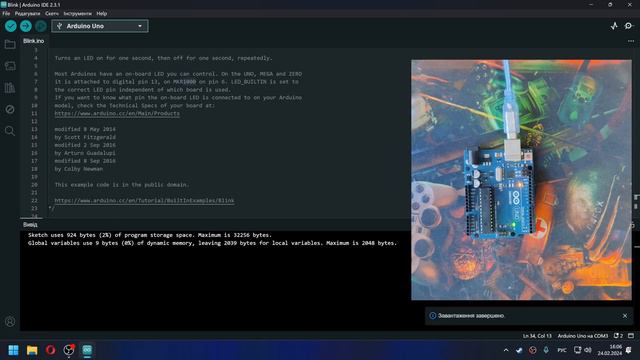Screen dimensions: 640x360
Task: Open File Explorer from the taskbar
Action: coord(32,350)
